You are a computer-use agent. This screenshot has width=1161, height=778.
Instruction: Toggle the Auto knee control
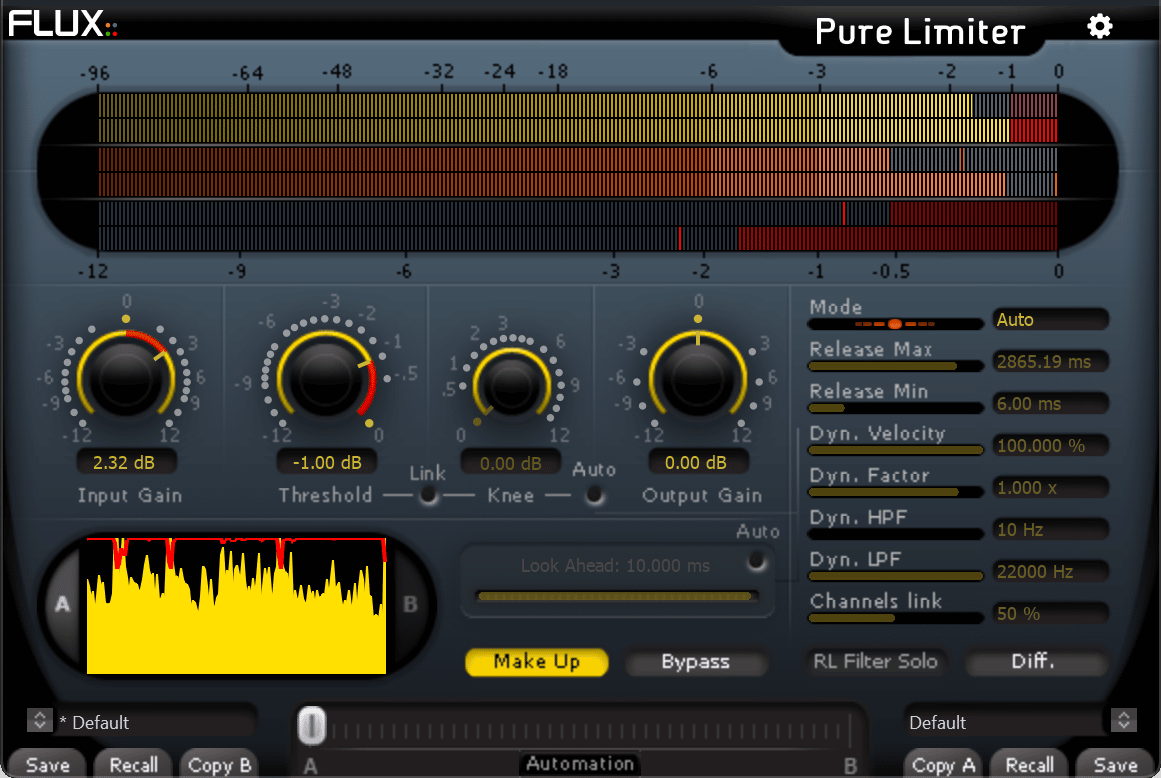pos(594,494)
